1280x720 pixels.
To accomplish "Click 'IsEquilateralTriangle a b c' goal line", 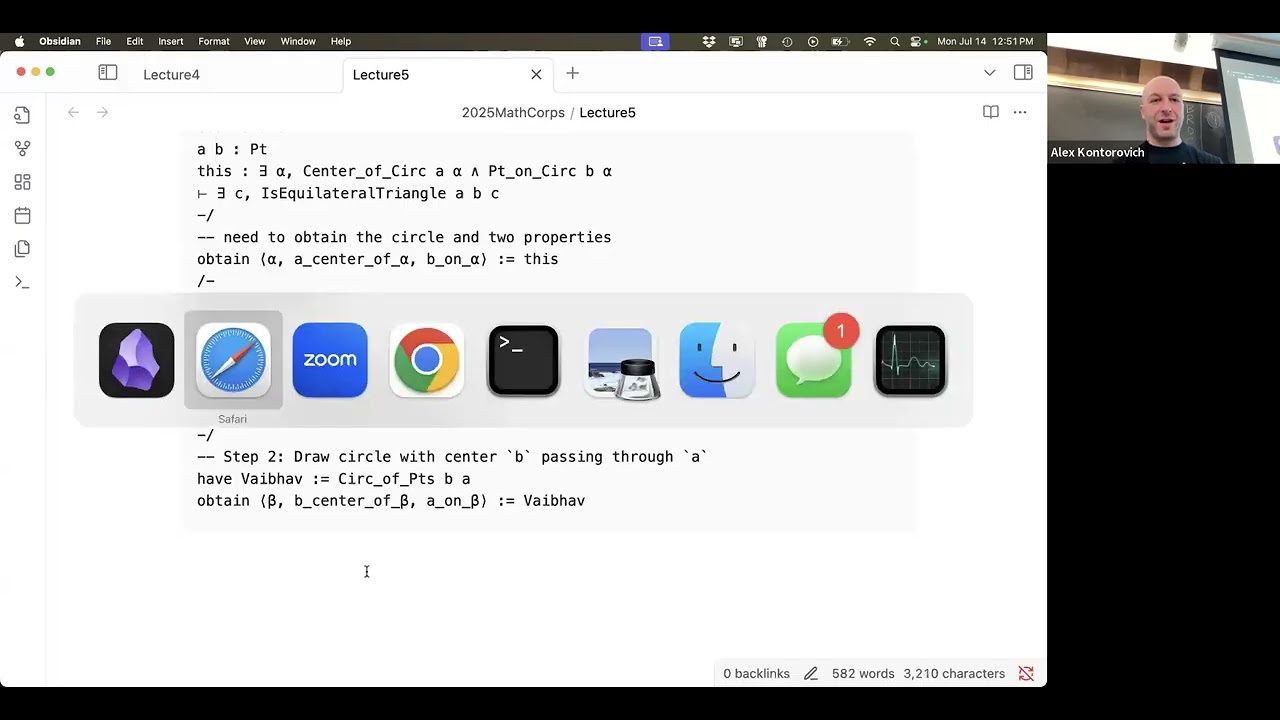I will click(348, 193).
